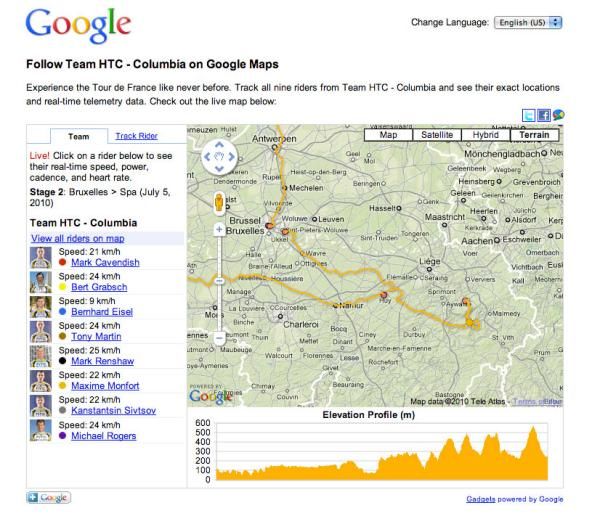
Task: Click the 'Speed: 25 km/h' text
Action: 89,351
